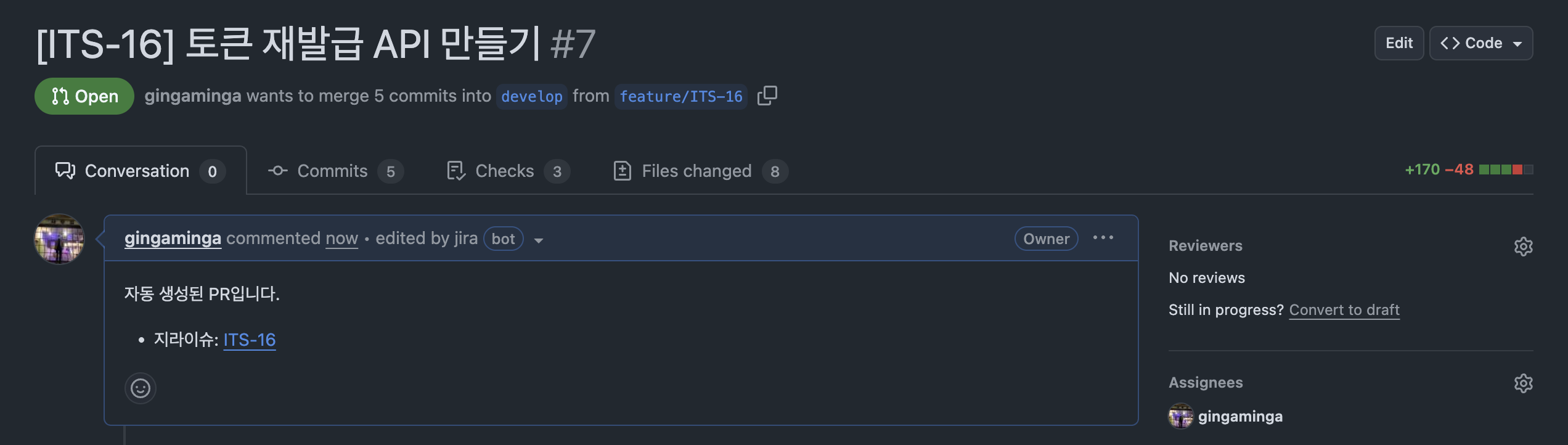Add emoji reaction via smiley icon
This screenshot has height=445, width=1568.
coord(141,388)
